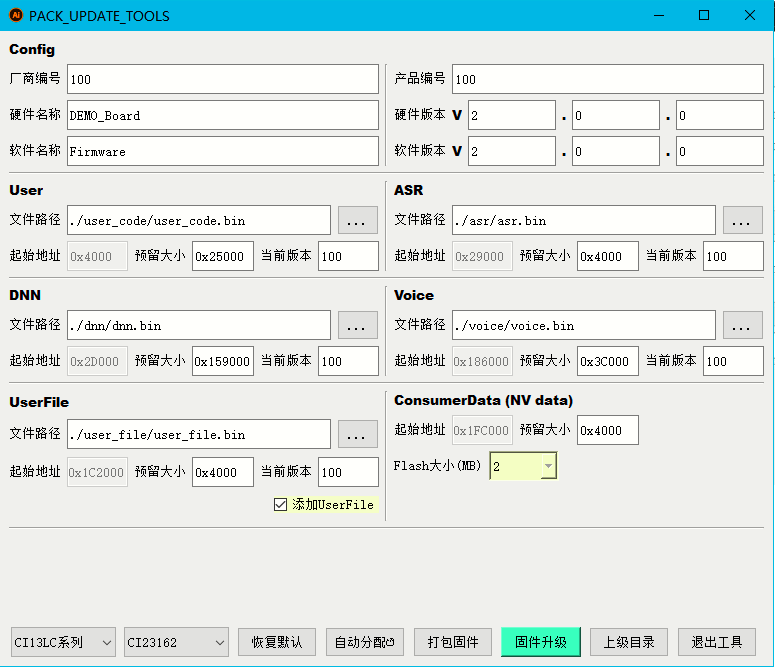Click the 上级目录 button
The image size is (775, 667).
pos(629,642)
